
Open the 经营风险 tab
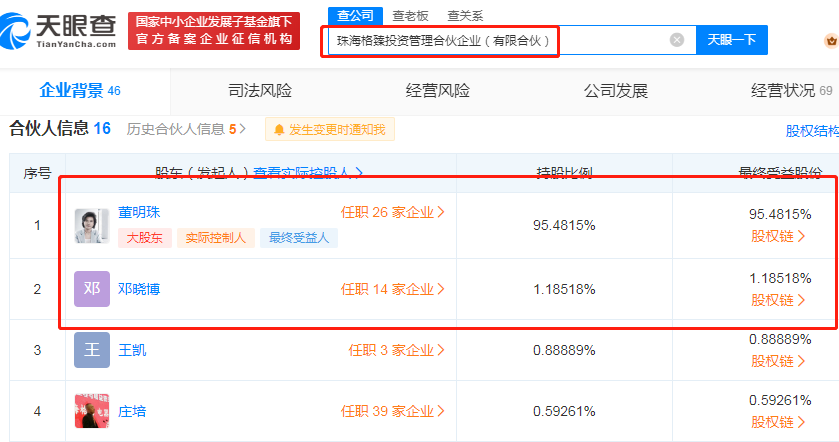(437, 91)
